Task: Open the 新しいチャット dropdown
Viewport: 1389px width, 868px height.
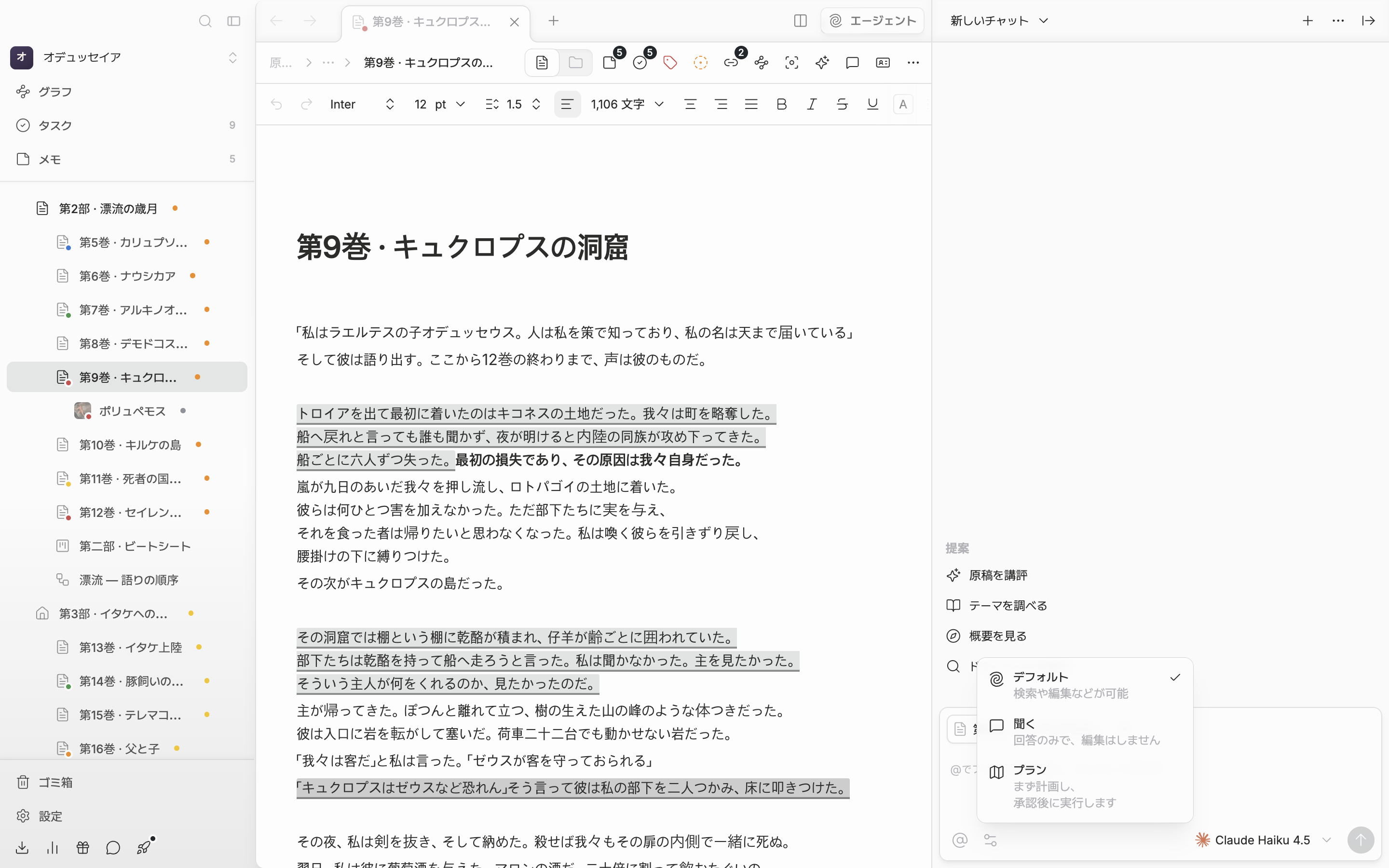Action: click(x=999, y=21)
